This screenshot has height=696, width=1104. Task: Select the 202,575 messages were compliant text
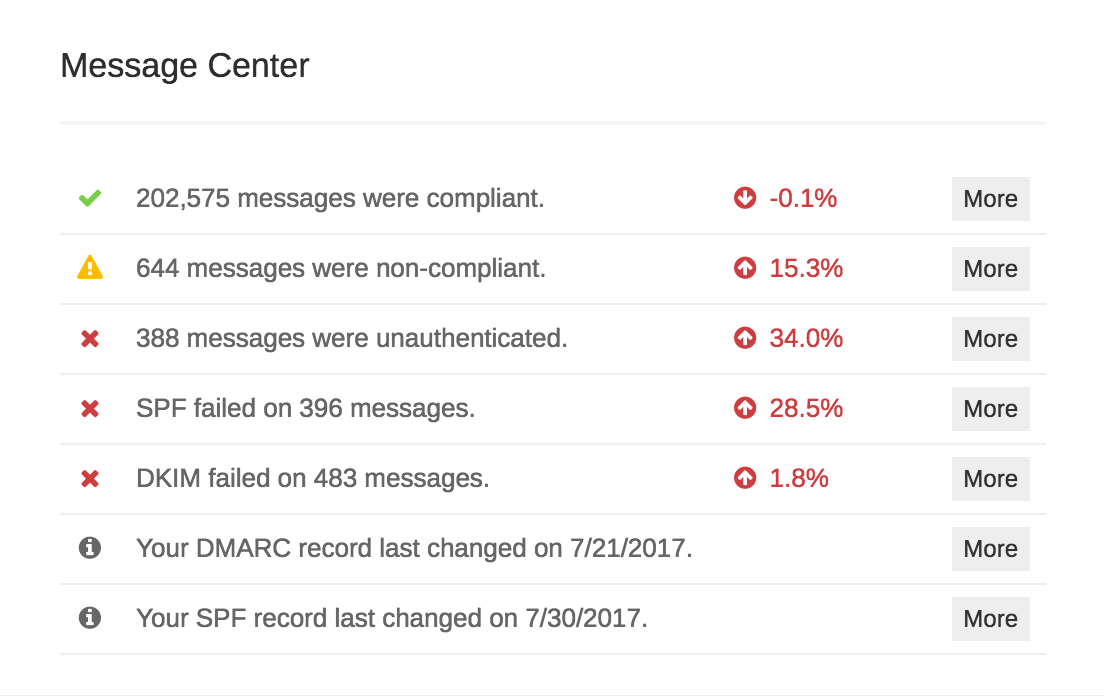tap(340, 198)
